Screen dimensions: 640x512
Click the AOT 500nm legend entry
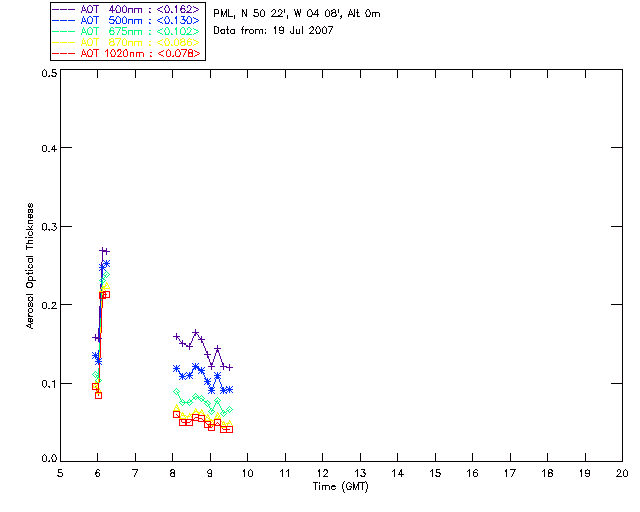point(126,20)
